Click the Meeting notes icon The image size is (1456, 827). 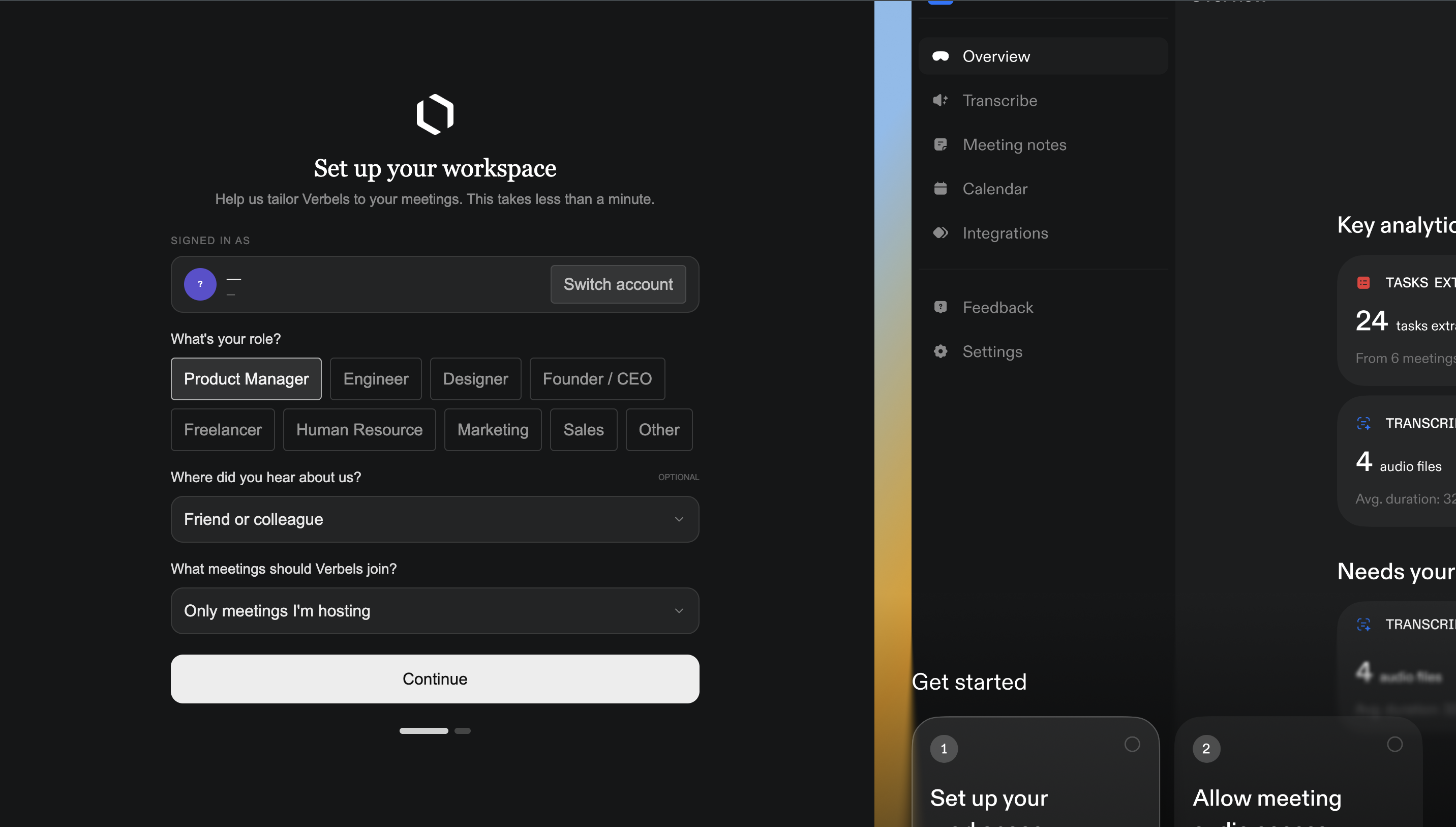941,145
